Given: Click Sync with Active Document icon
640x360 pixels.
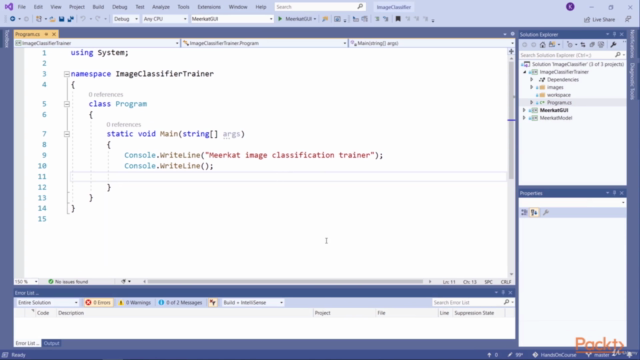Looking at the screenshot, I should [x=583, y=44].
